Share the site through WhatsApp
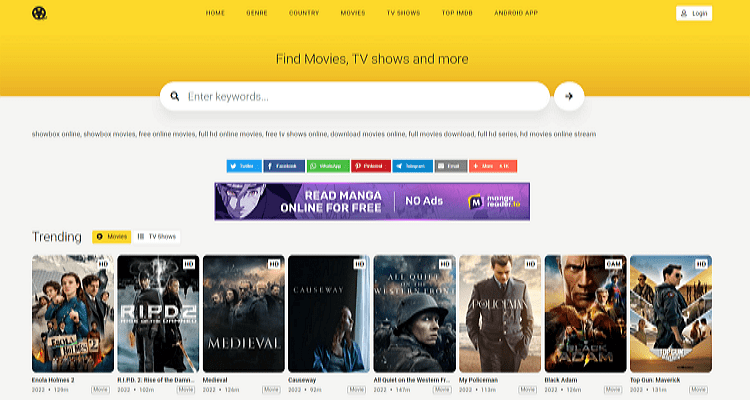This screenshot has width=750, height=400. click(328, 166)
